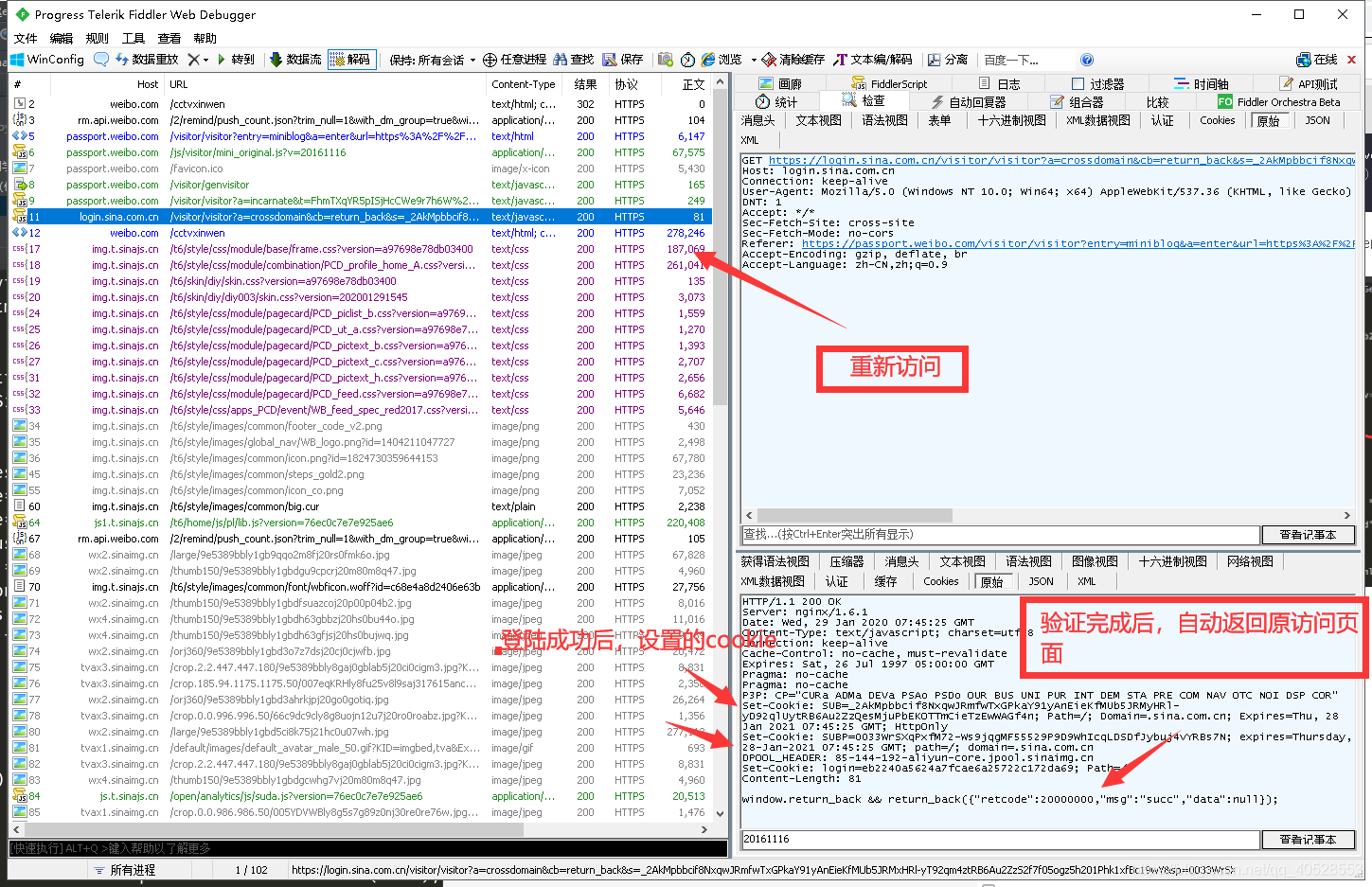Sort sessions by Host column header
The image size is (1372, 887).
tap(148, 84)
